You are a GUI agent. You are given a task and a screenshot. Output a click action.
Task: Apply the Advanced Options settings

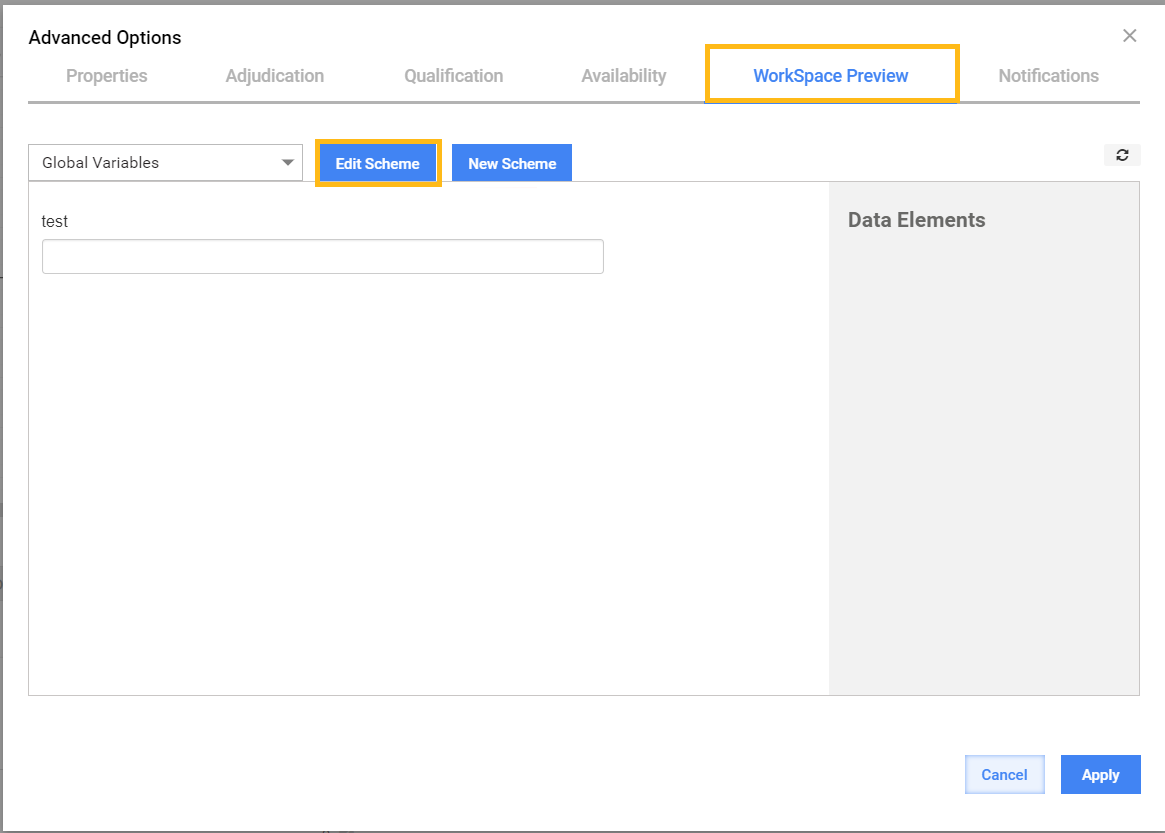pyautogui.click(x=1100, y=774)
